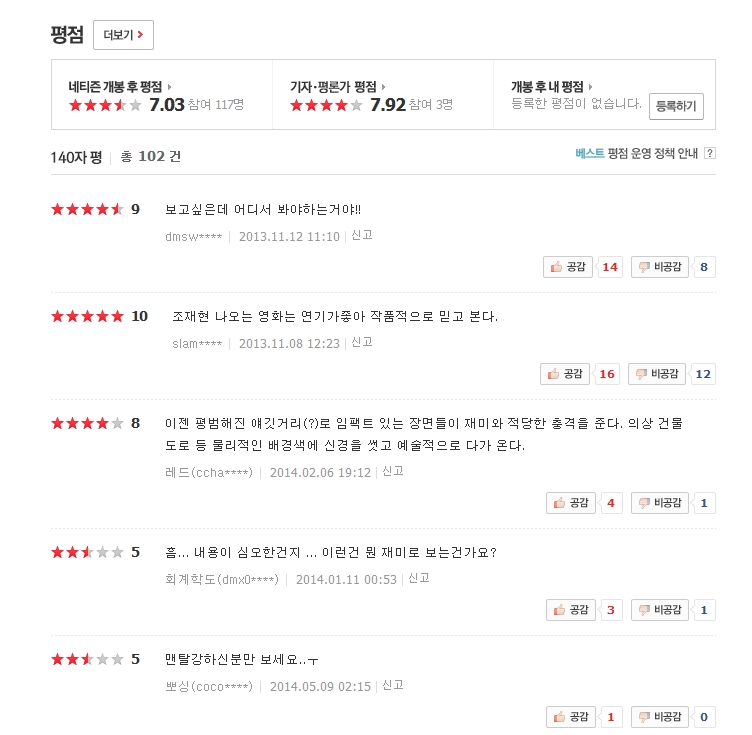Dislike the 뽀싱(coco****) review
Image resolution: width=752 pixels, height=735 pixels.
[x=663, y=717]
